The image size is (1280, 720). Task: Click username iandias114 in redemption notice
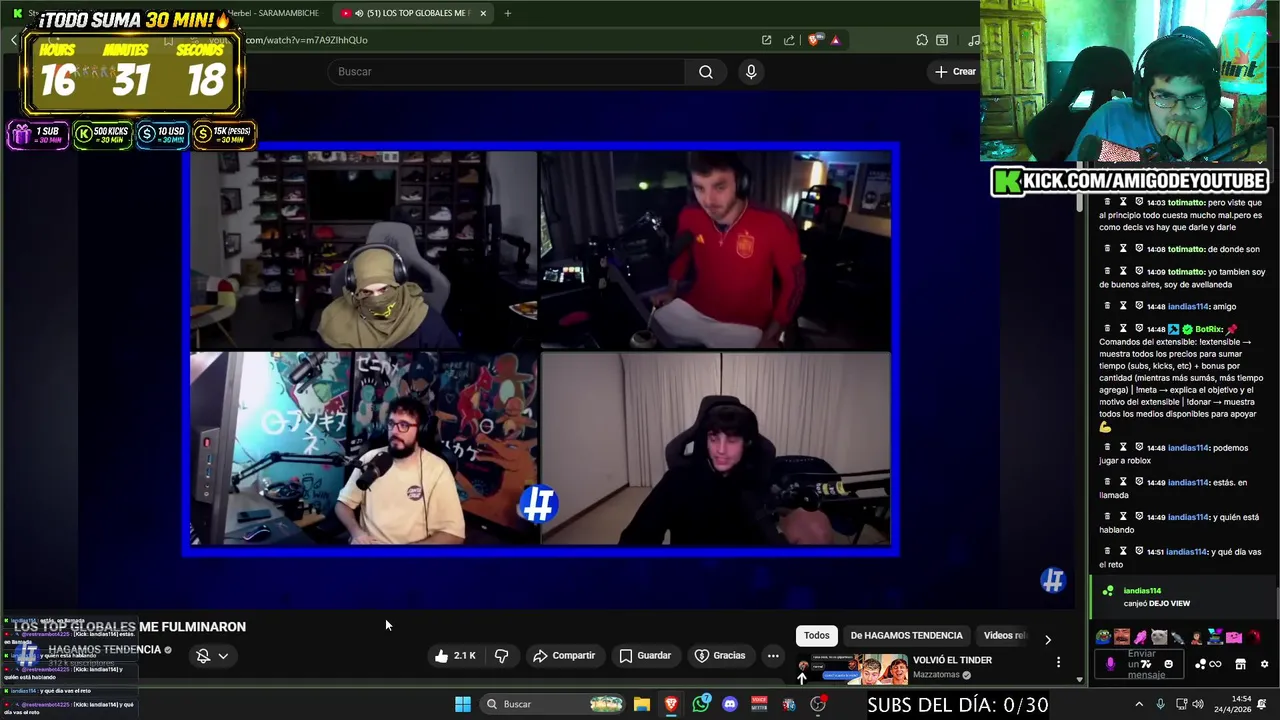click(1142, 591)
